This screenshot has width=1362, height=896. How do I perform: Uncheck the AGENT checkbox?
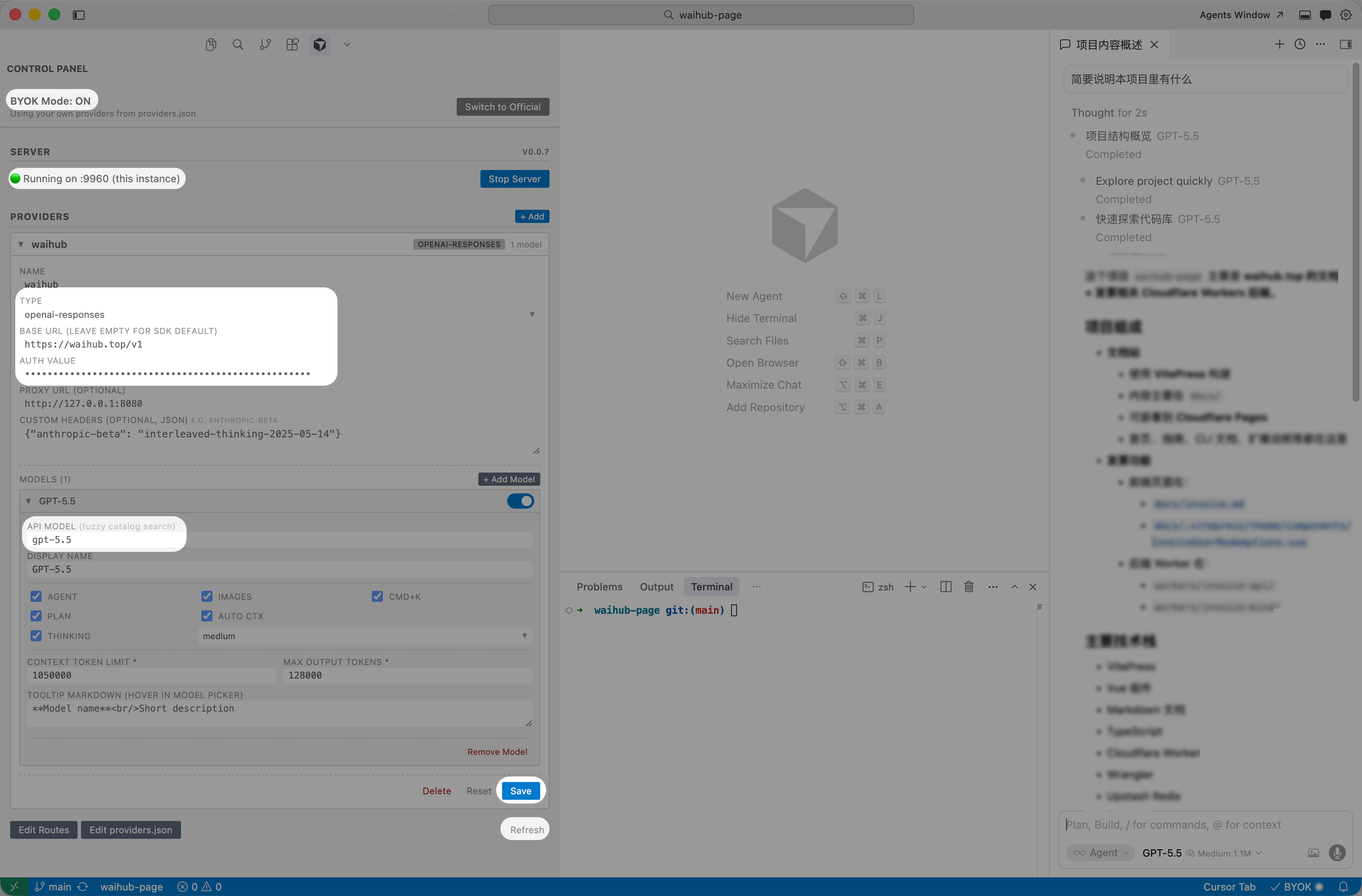click(x=36, y=597)
